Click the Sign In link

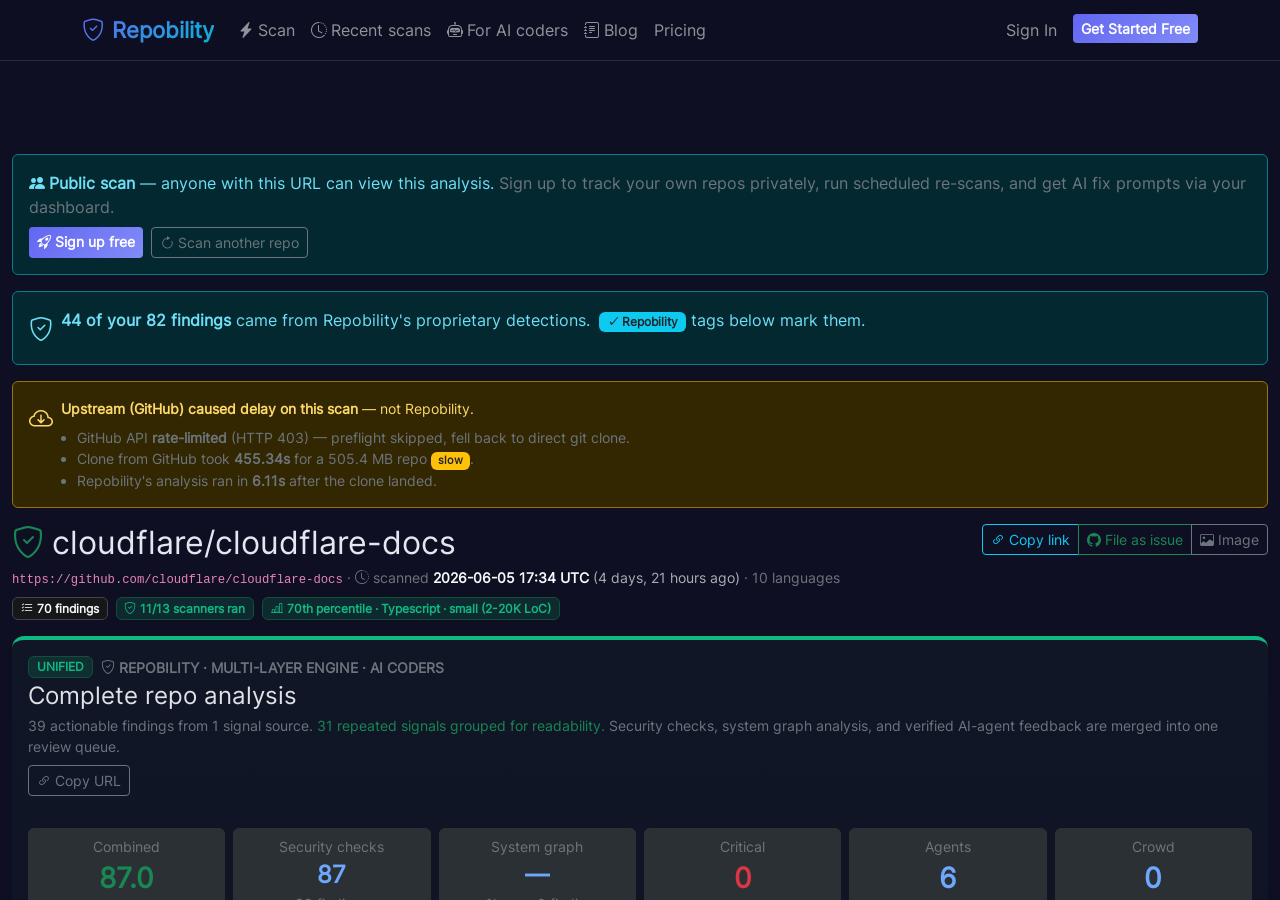pyautogui.click(x=1031, y=30)
